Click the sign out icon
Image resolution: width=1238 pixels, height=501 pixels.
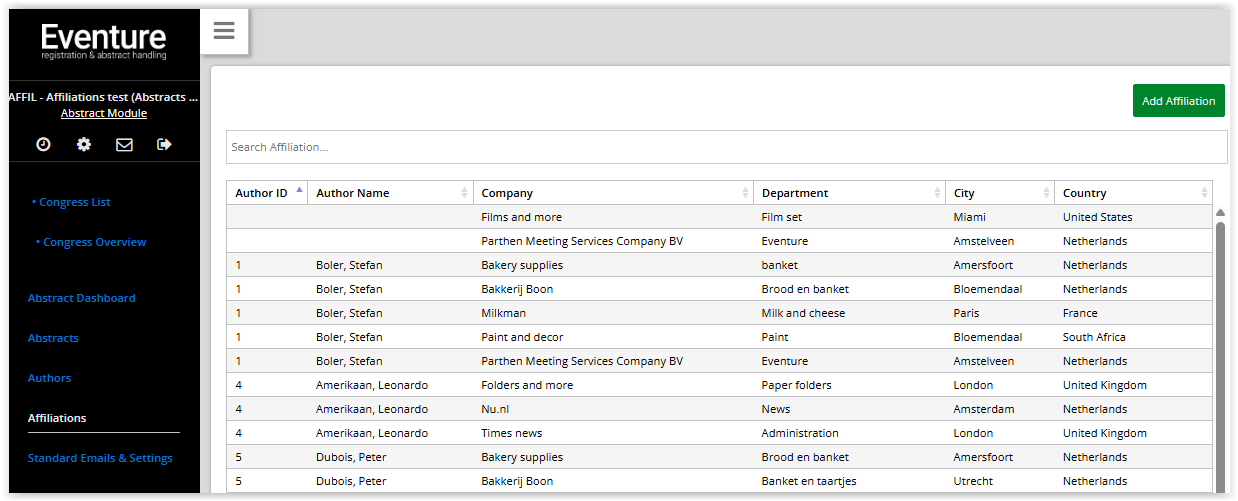tap(165, 145)
